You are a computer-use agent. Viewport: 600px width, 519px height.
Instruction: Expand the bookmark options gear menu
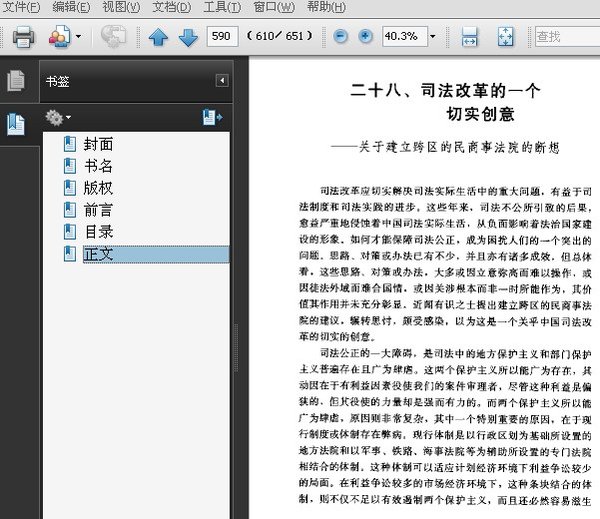click(x=58, y=118)
